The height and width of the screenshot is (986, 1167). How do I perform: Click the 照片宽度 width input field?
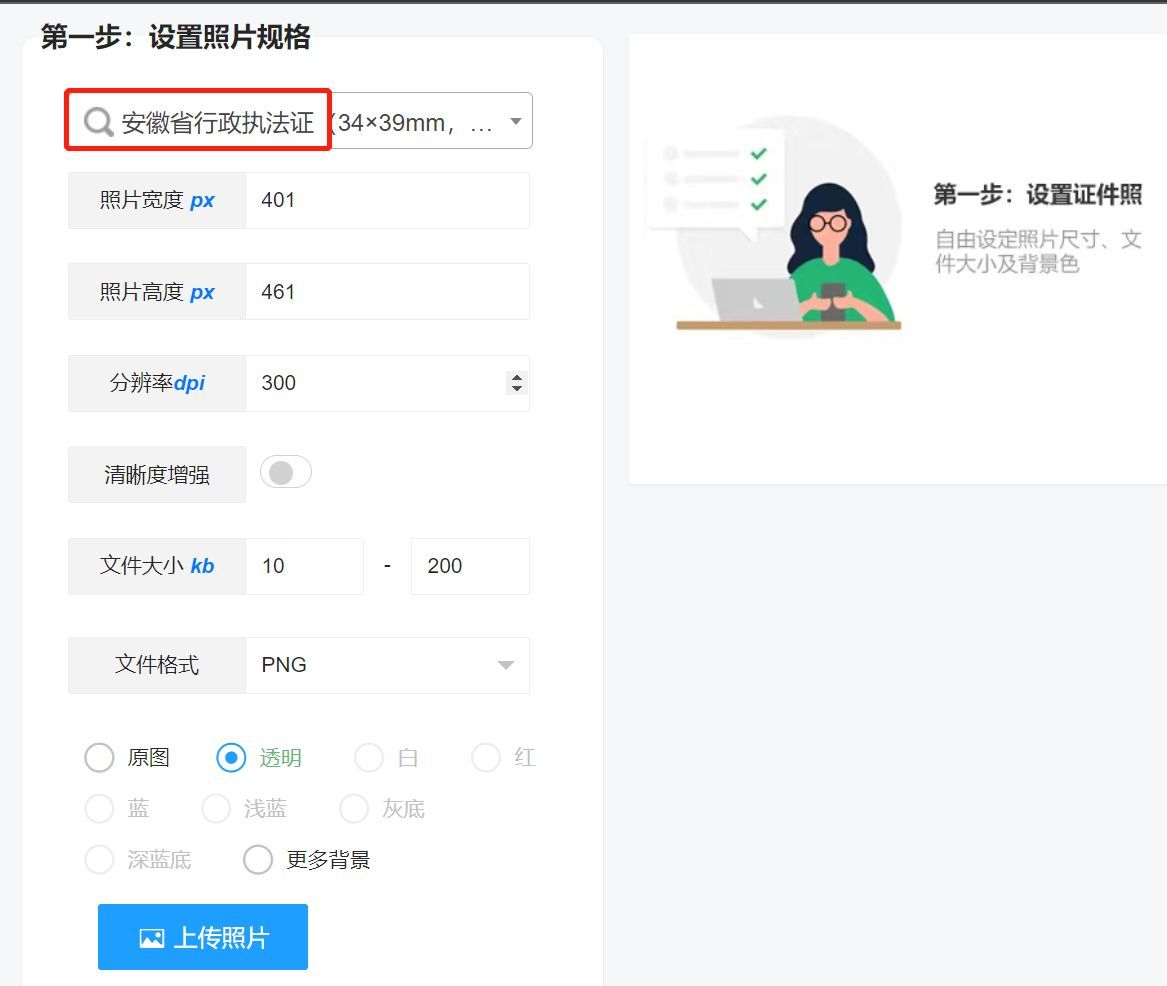[x=387, y=200]
